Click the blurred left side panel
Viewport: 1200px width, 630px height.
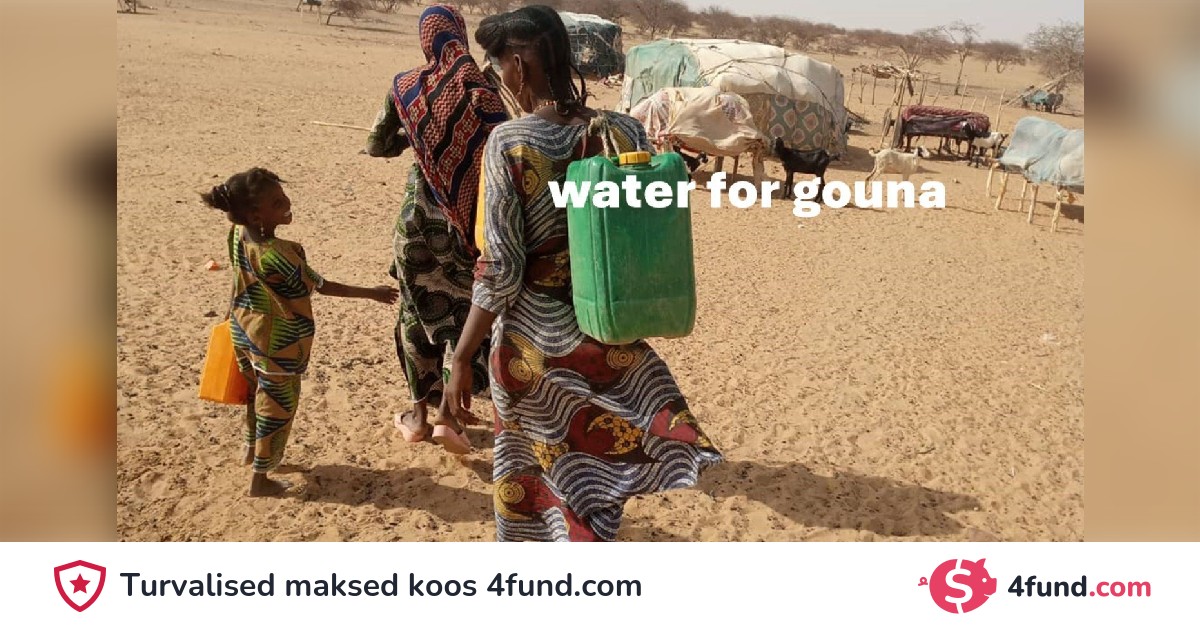(58, 270)
